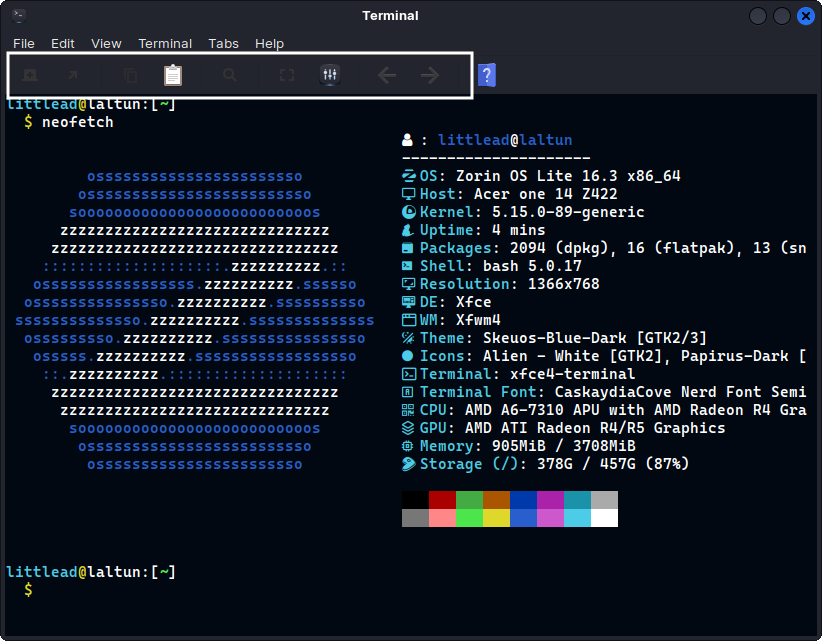Click the Detach Tab arrow toolbar icon

[x=73, y=75]
